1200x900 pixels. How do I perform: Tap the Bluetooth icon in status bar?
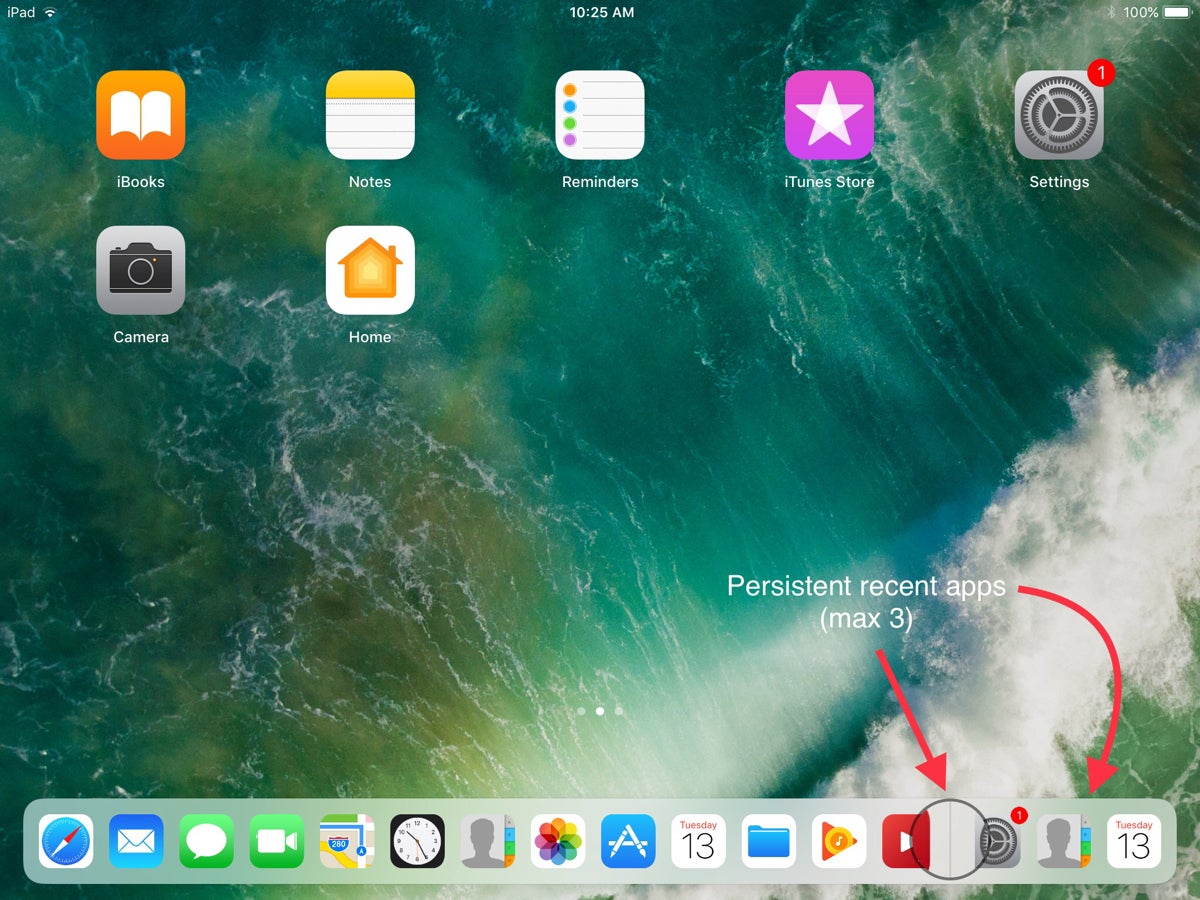click(1112, 12)
